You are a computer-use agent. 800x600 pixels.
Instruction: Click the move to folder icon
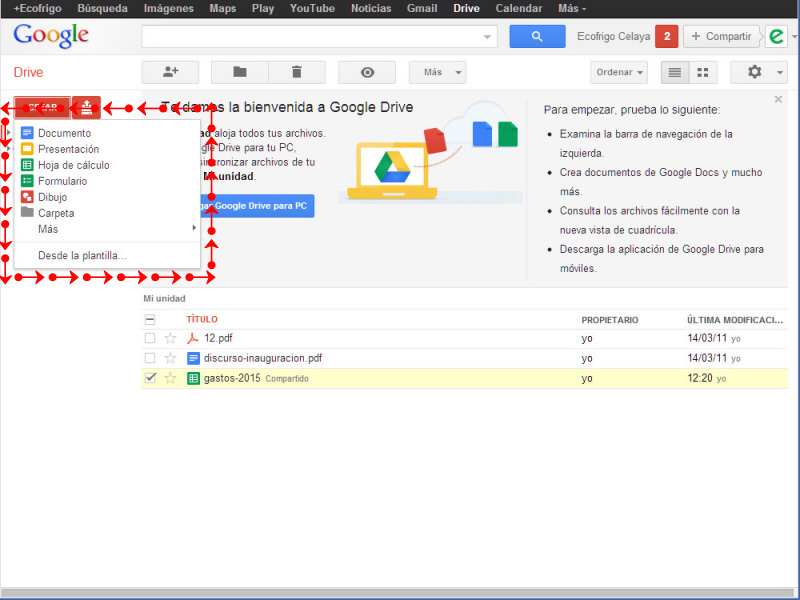(240, 72)
